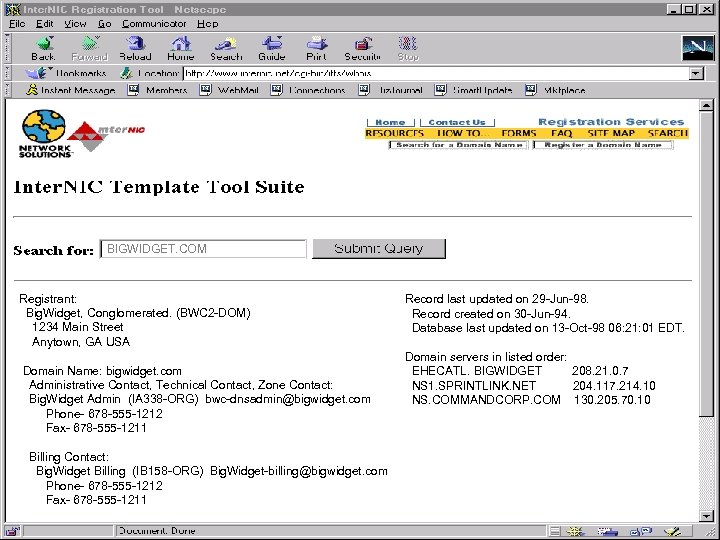The height and width of the screenshot is (540, 720).
Task: Open the RESOURCES nav link
Action: pyautogui.click(x=394, y=133)
